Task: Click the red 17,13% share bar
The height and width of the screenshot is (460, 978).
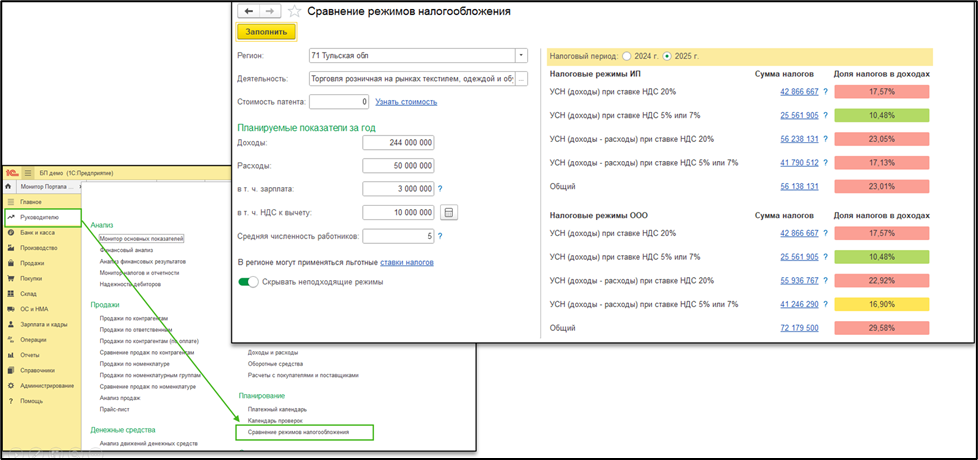Action: point(882,163)
